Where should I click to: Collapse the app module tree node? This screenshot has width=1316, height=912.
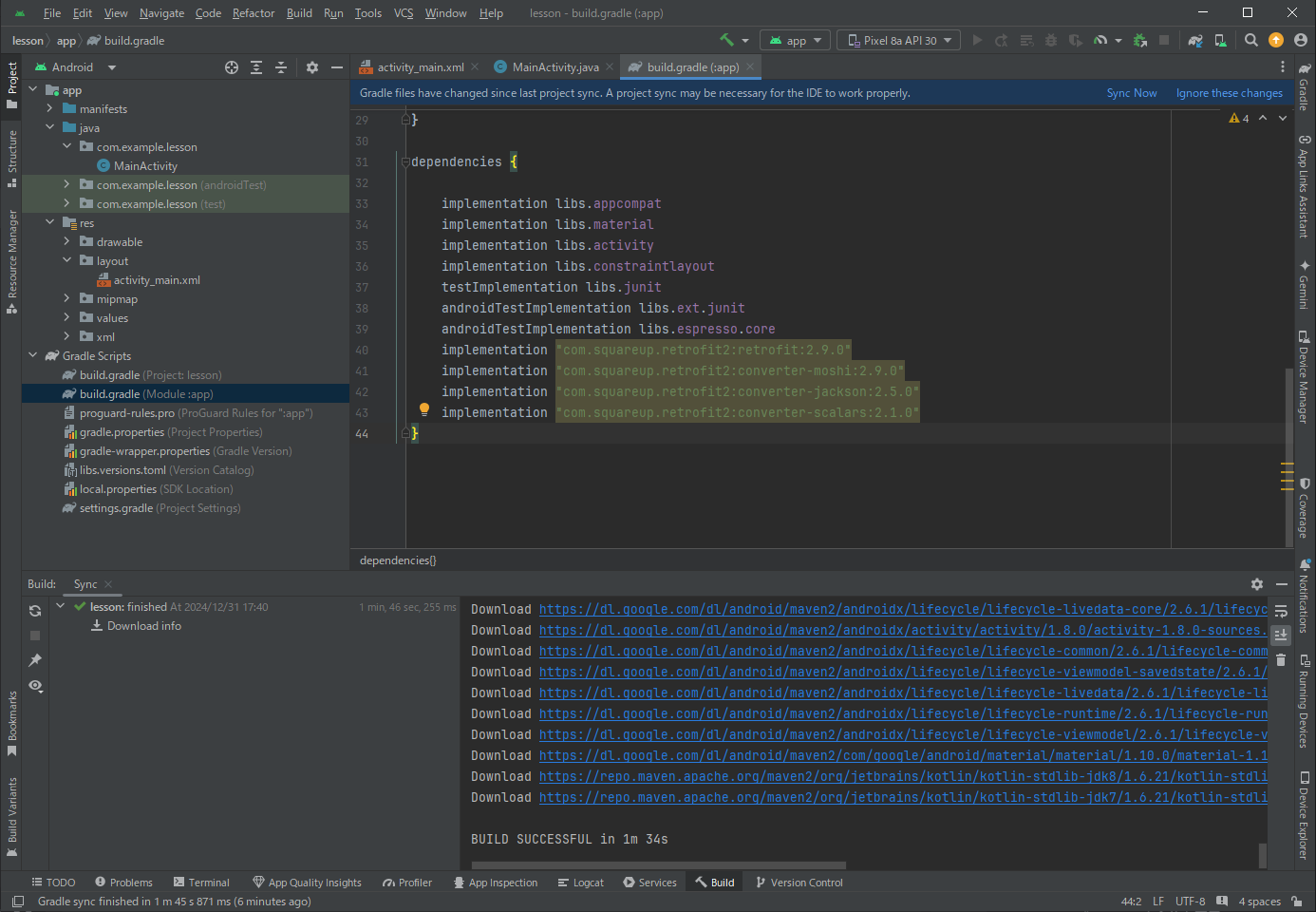[x=33, y=89]
